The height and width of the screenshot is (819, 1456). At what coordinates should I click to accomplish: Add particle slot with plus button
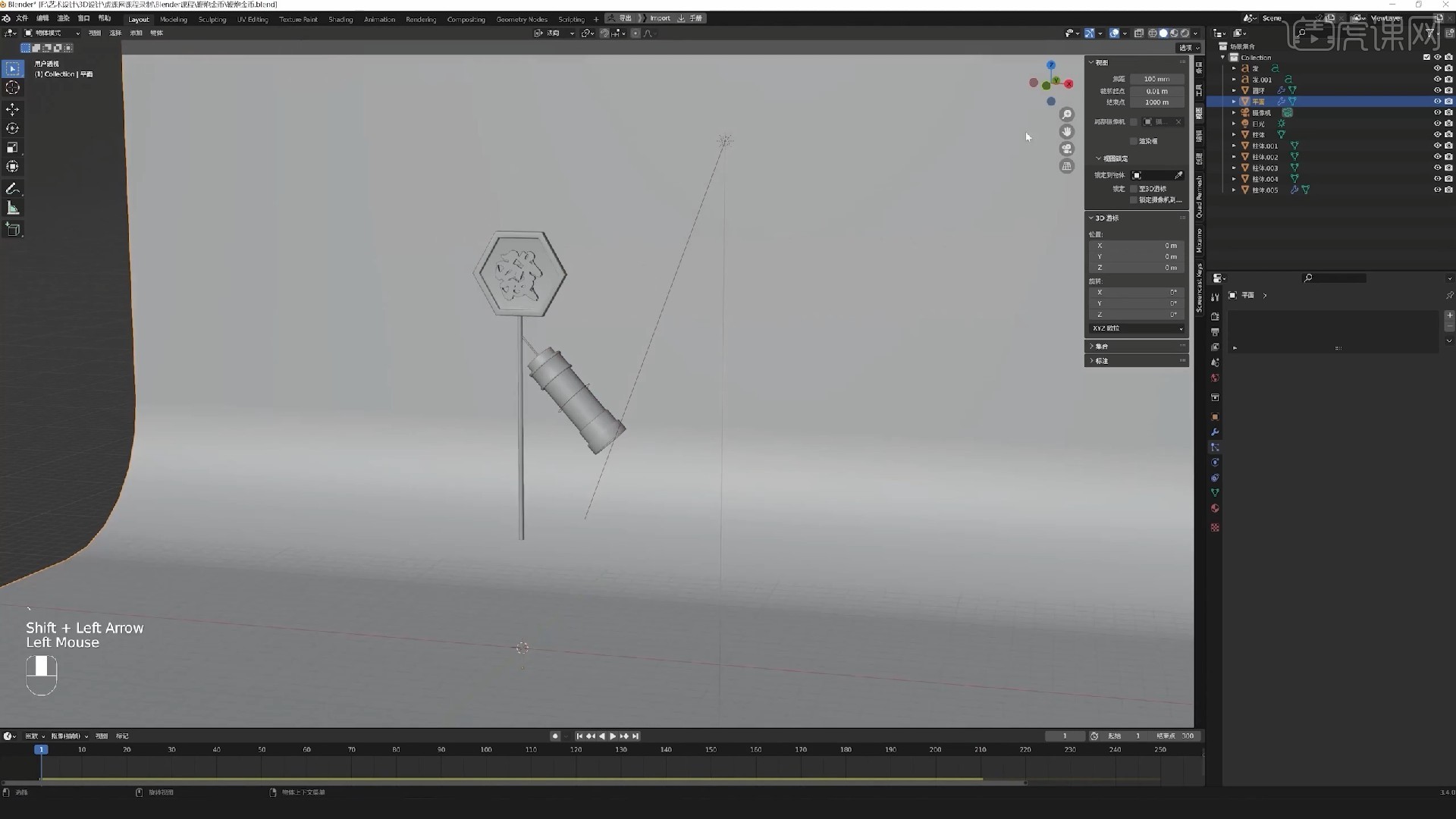pyautogui.click(x=1449, y=315)
